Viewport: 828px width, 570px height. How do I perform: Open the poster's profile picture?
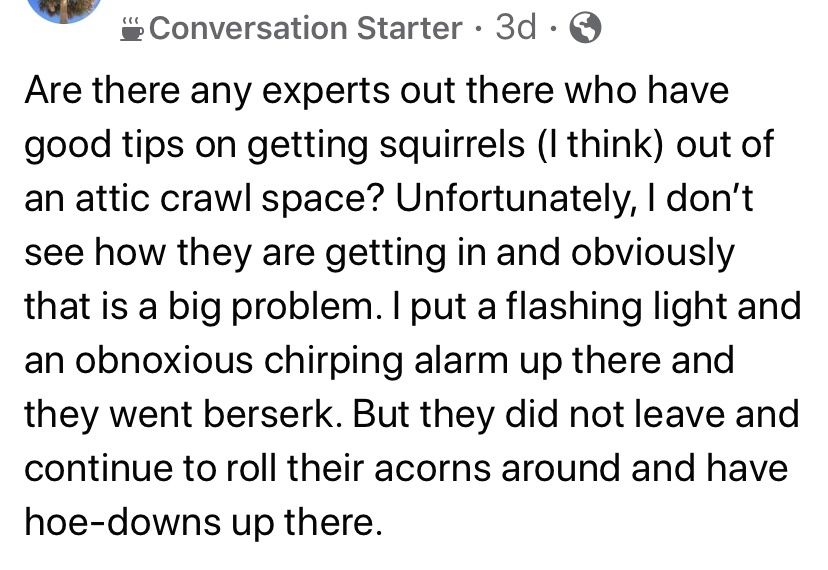65,10
